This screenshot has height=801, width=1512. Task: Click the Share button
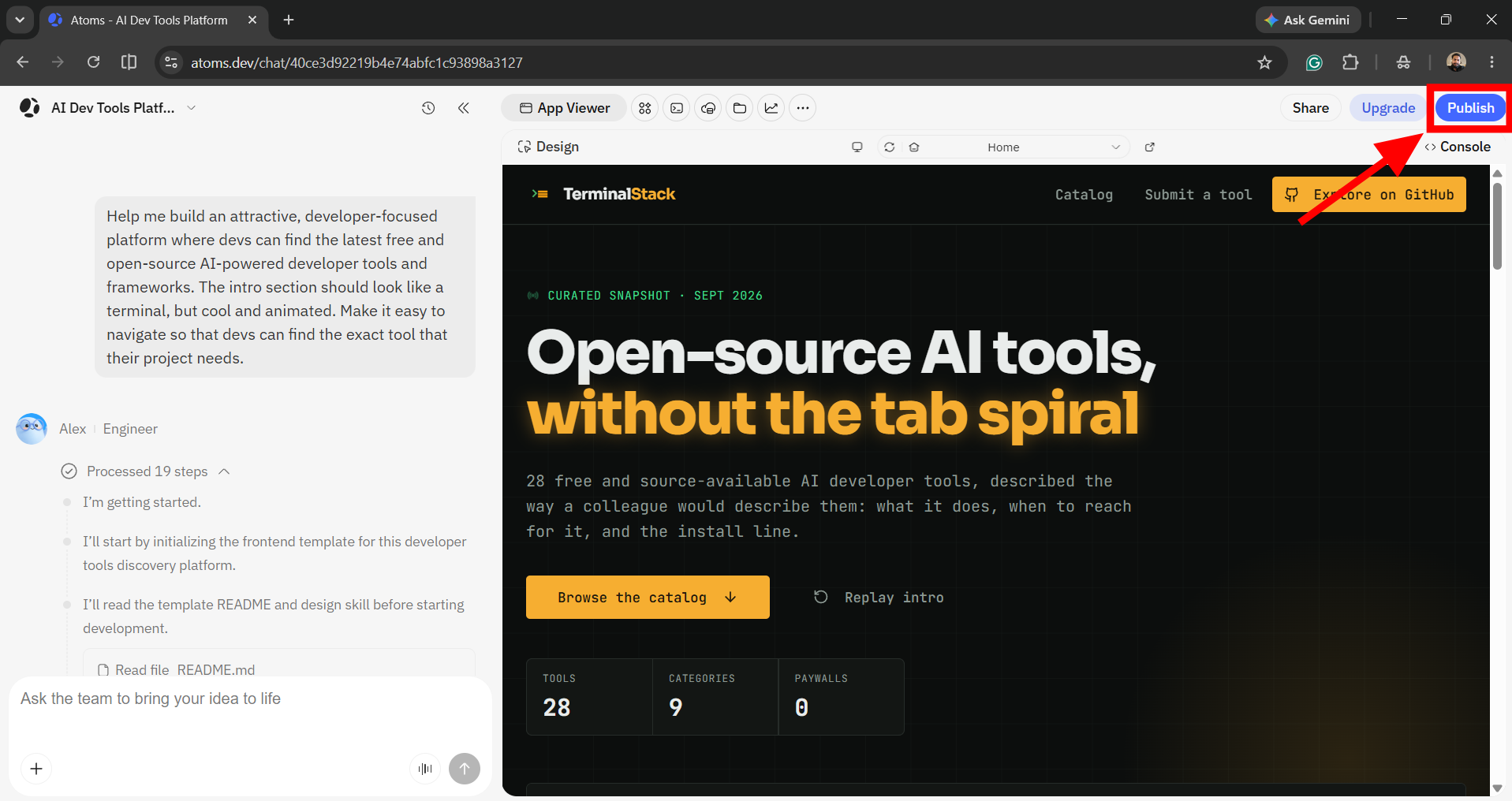[x=1310, y=108]
